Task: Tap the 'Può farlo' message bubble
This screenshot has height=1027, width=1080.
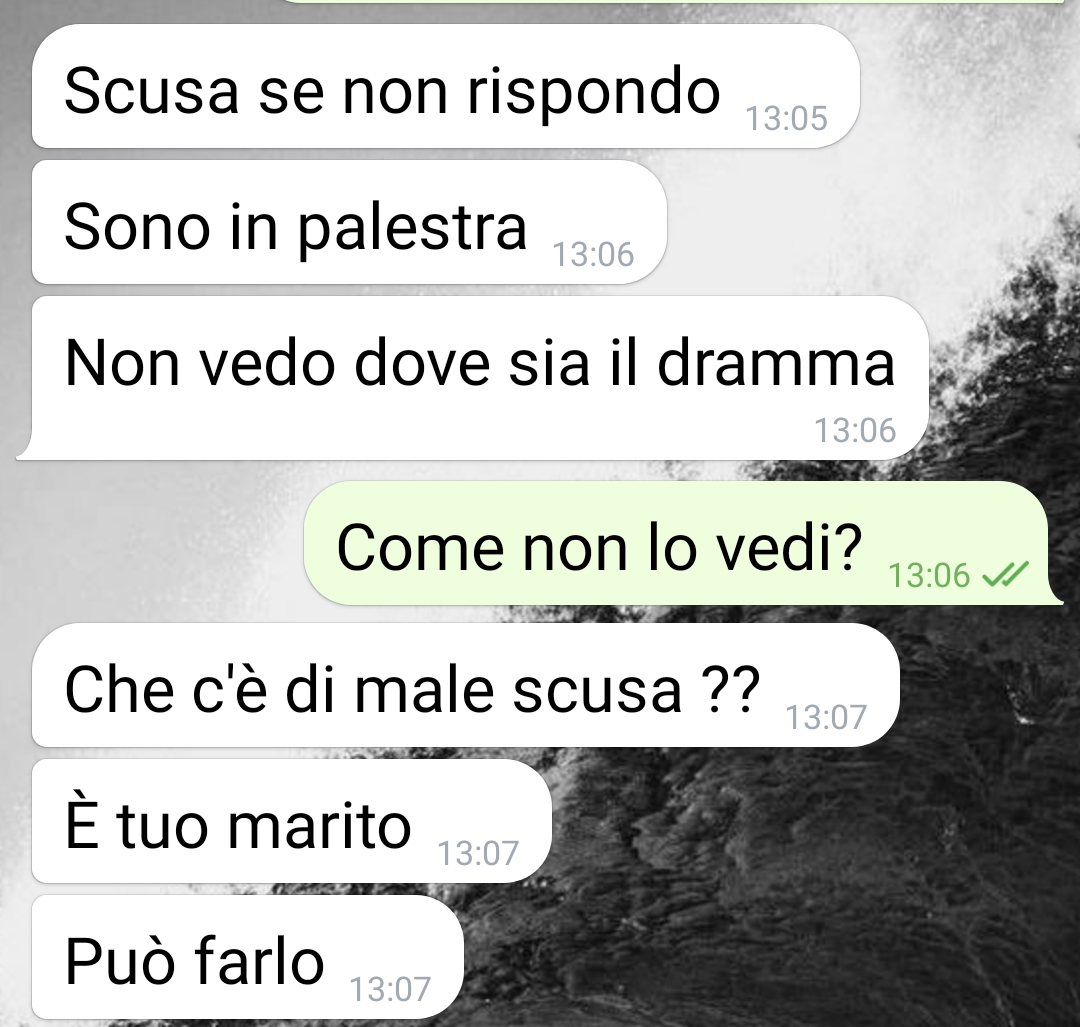Action: 247,957
